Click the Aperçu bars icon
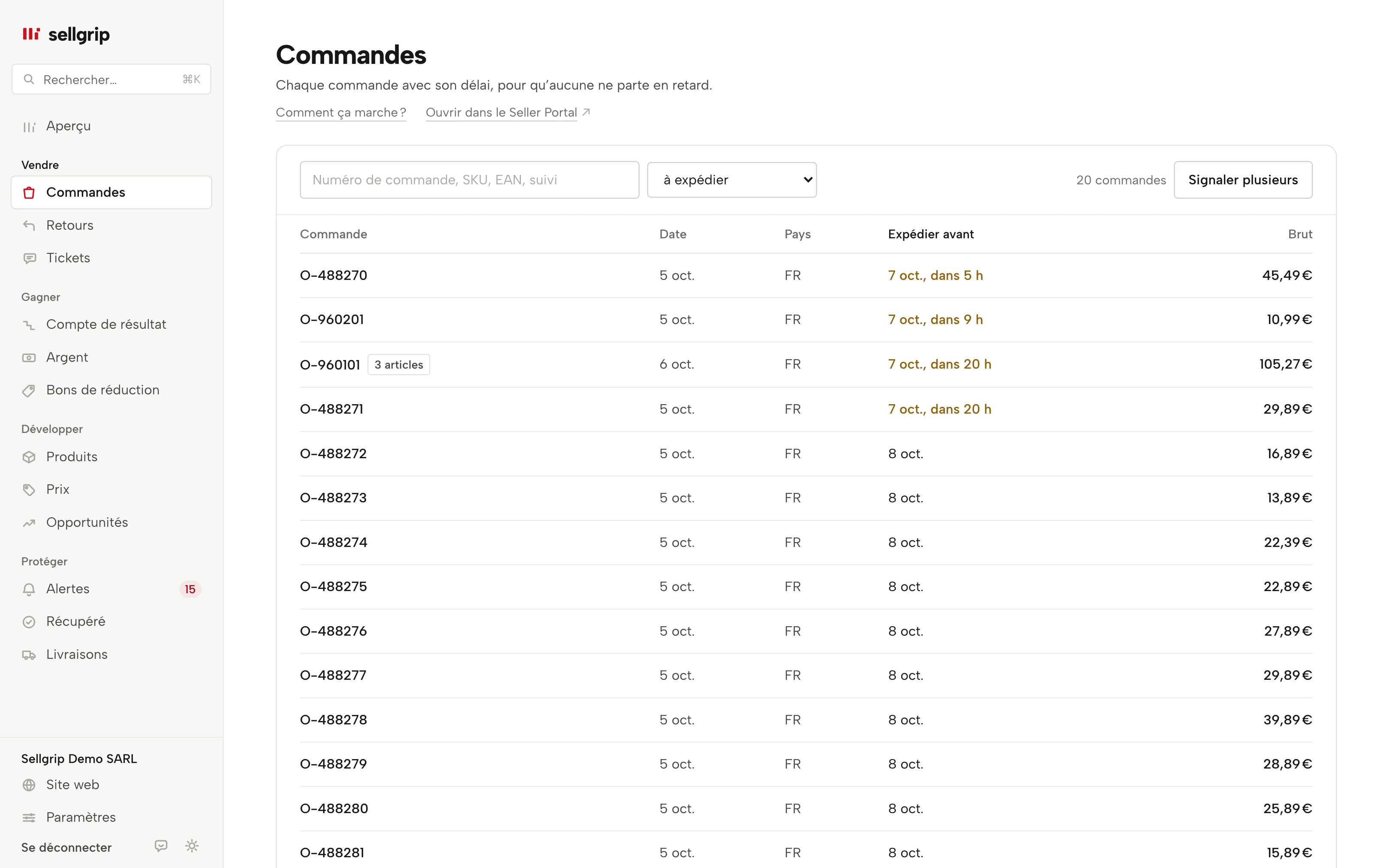This screenshot has width=1389, height=868. (29, 126)
